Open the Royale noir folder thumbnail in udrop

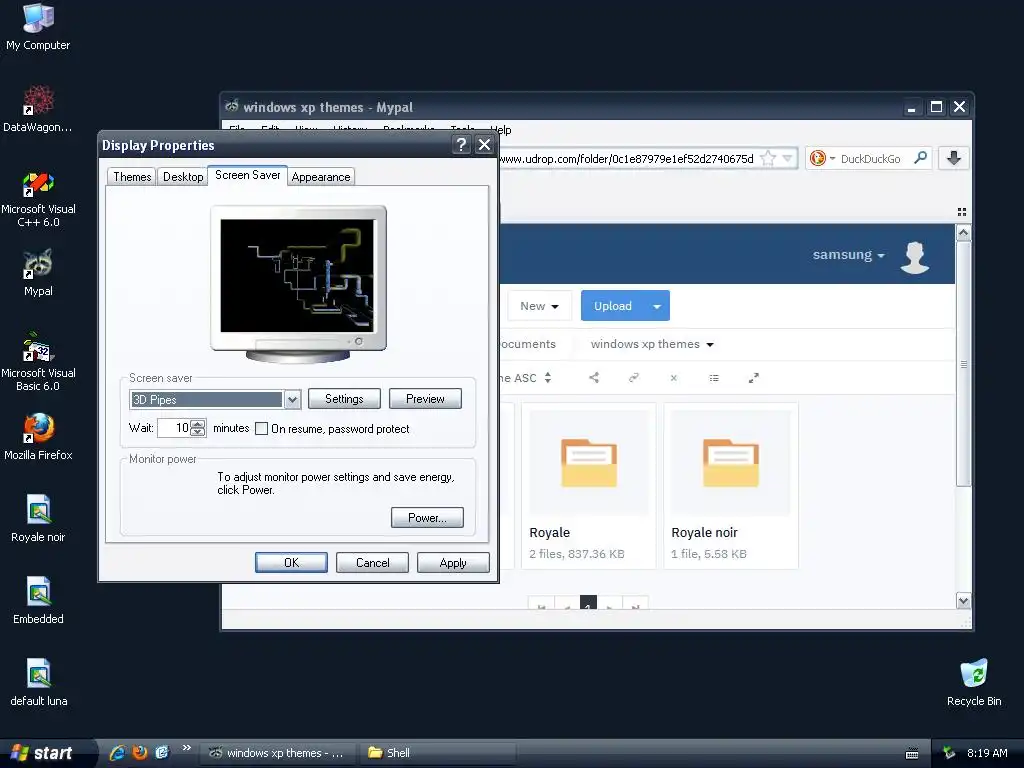pyautogui.click(x=731, y=463)
